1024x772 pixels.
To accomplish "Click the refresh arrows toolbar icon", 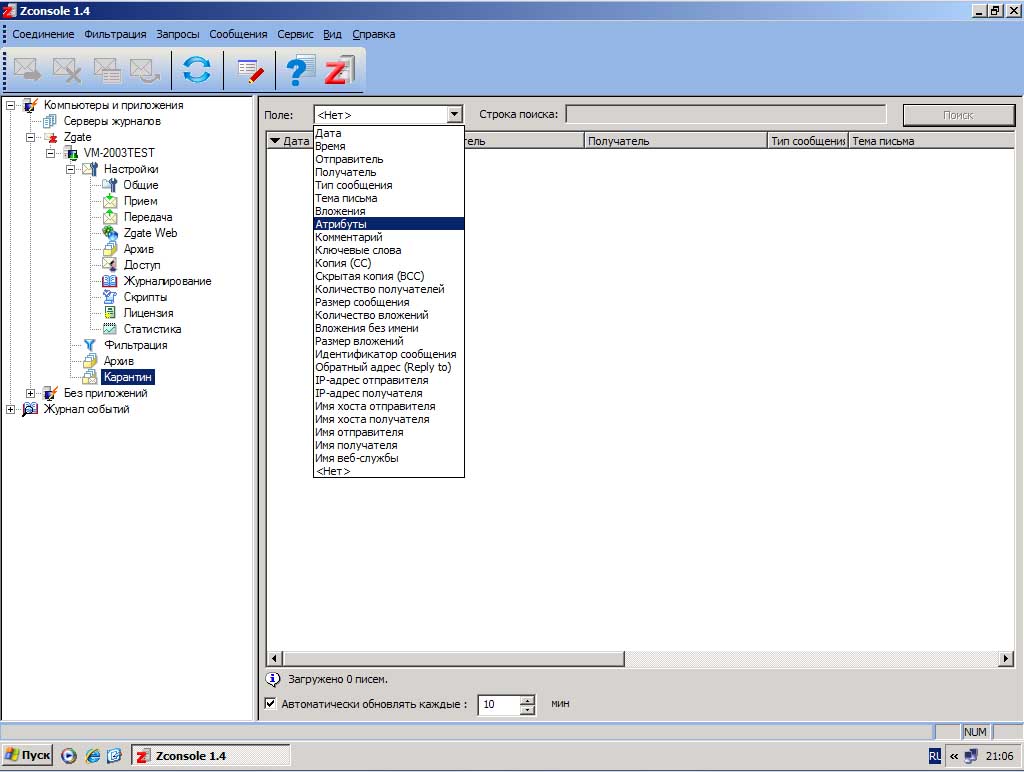I will tap(197, 70).
